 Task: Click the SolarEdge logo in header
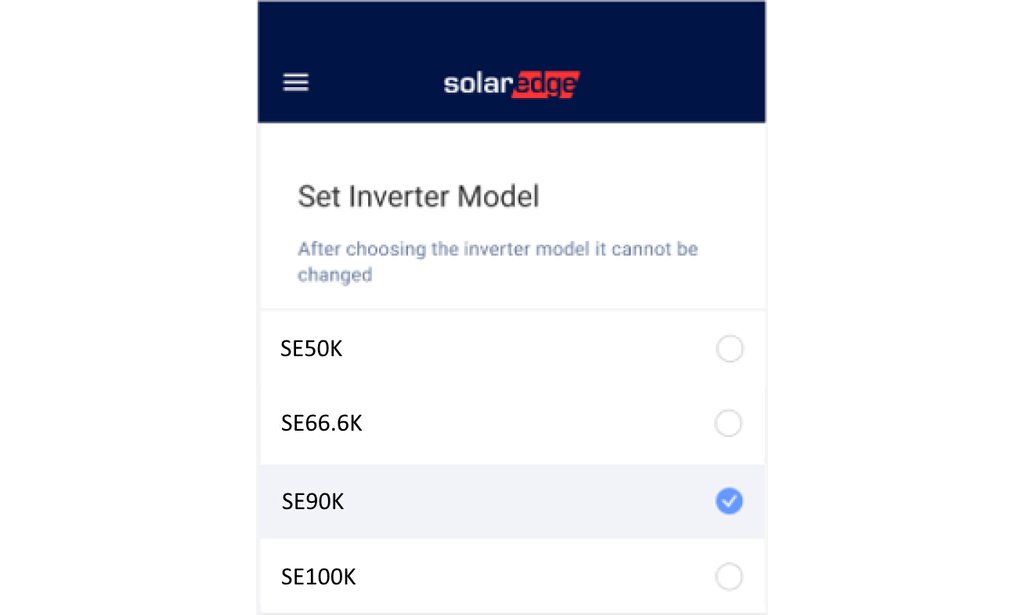point(511,84)
